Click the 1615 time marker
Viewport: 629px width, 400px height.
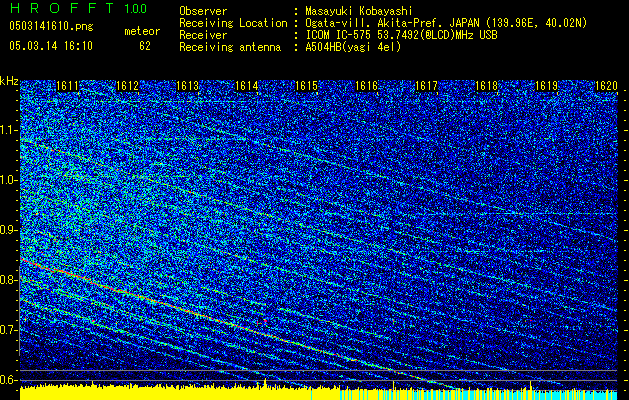pos(306,86)
